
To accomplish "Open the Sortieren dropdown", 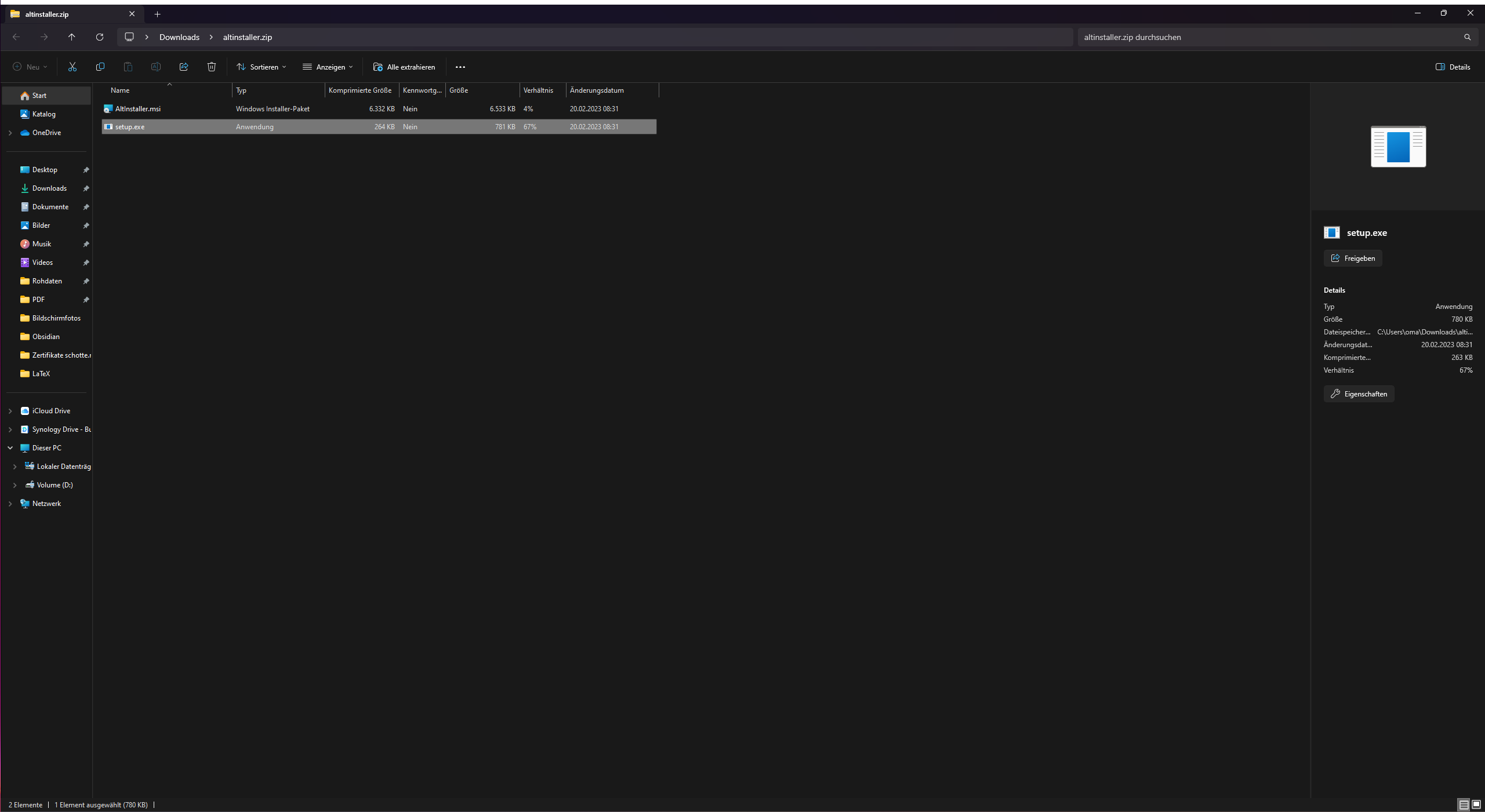I will click(261, 67).
